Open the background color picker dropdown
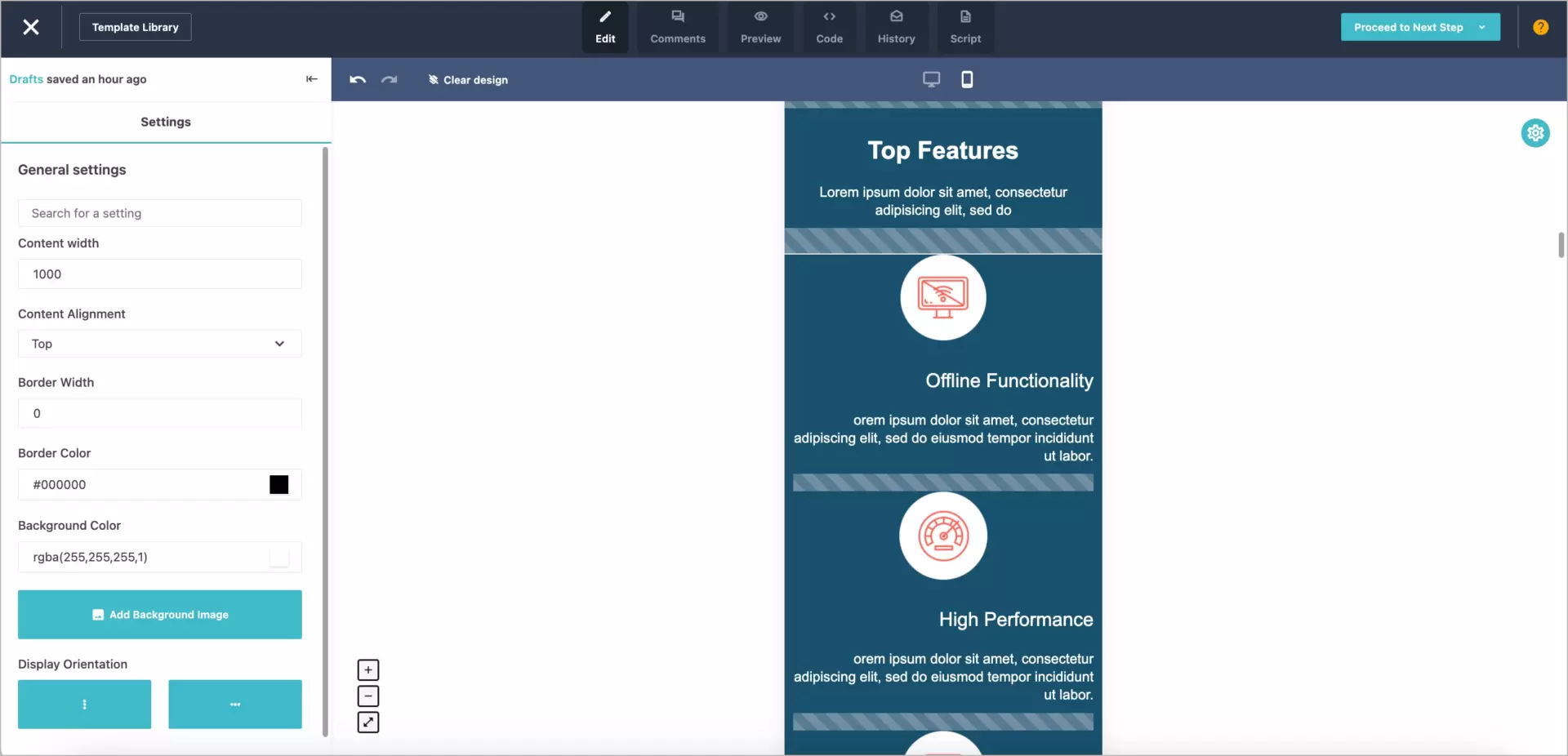Screen dimensions: 1568x756 (278, 558)
